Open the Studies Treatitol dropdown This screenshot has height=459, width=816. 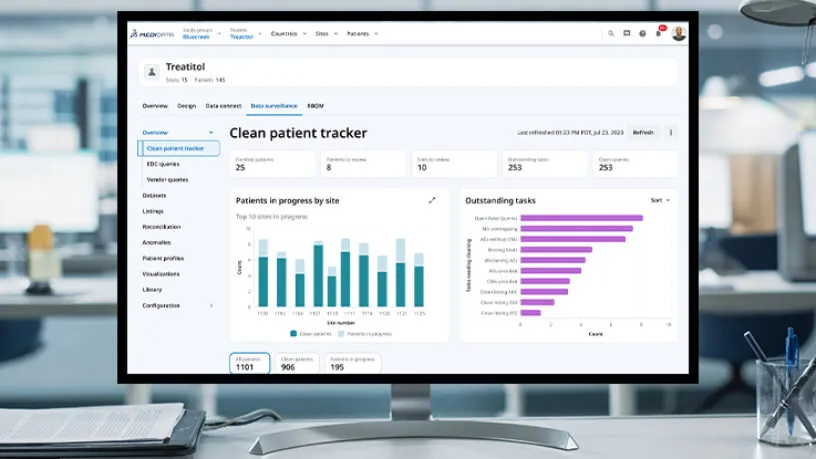pyautogui.click(x=246, y=34)
